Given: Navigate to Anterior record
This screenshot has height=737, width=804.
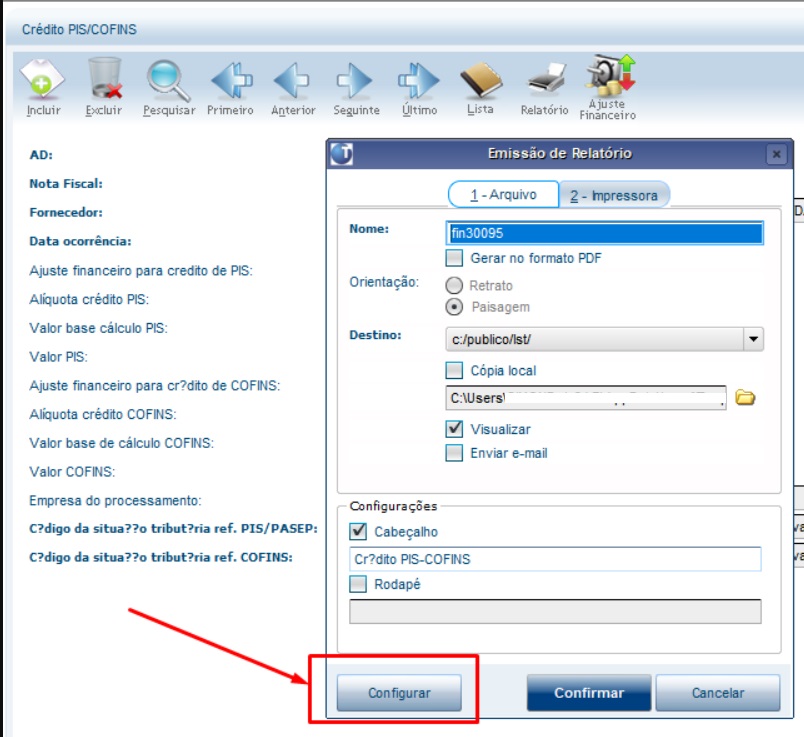Looking at the screenshot, I should pyautogui.click(x=293, y=87).
